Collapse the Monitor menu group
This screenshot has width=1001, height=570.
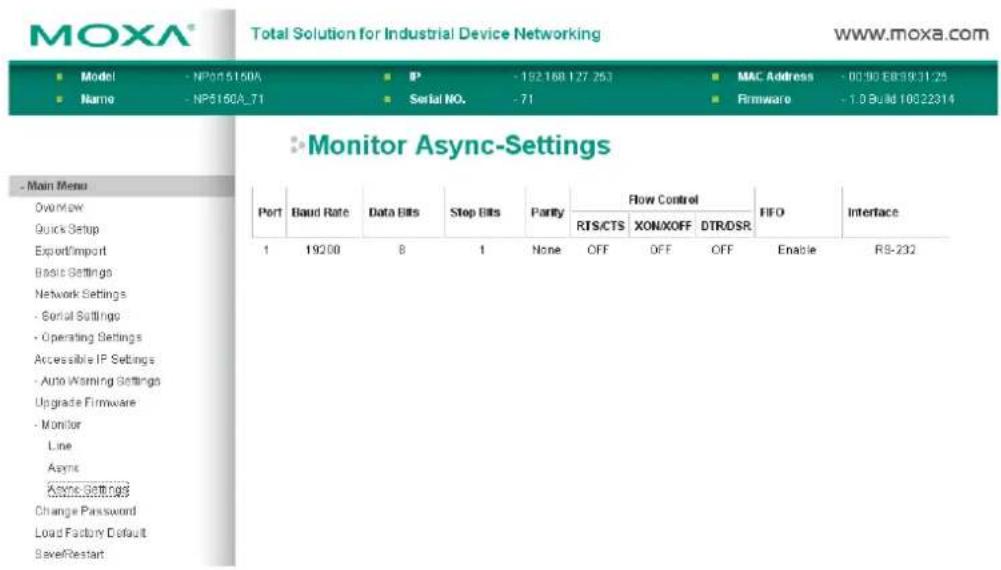click(x=59, y=424)
